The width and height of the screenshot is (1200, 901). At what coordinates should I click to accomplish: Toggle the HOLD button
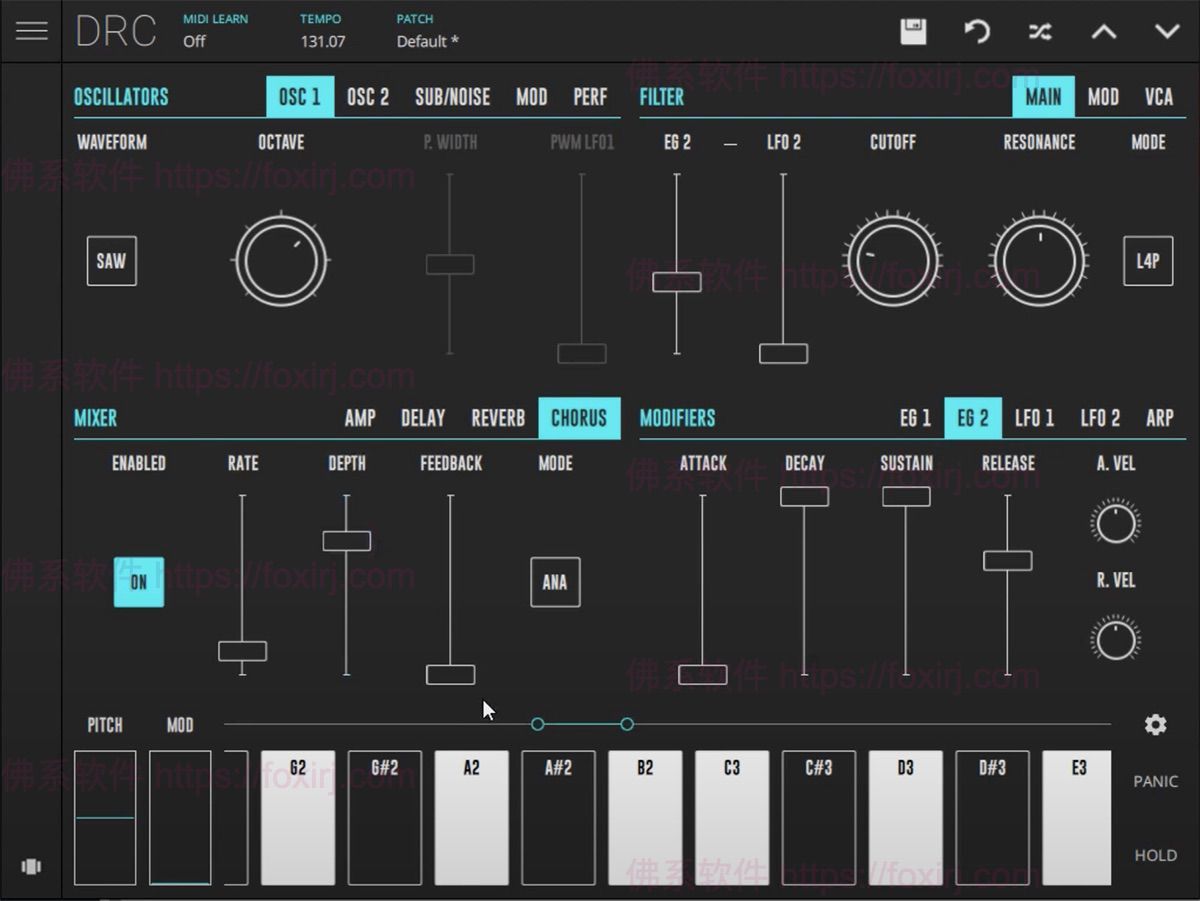pos(1155,855)
